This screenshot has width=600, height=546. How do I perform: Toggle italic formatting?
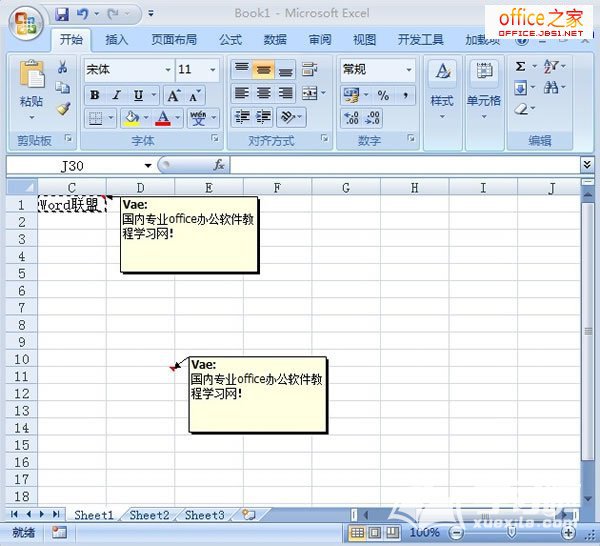(117, 95)
